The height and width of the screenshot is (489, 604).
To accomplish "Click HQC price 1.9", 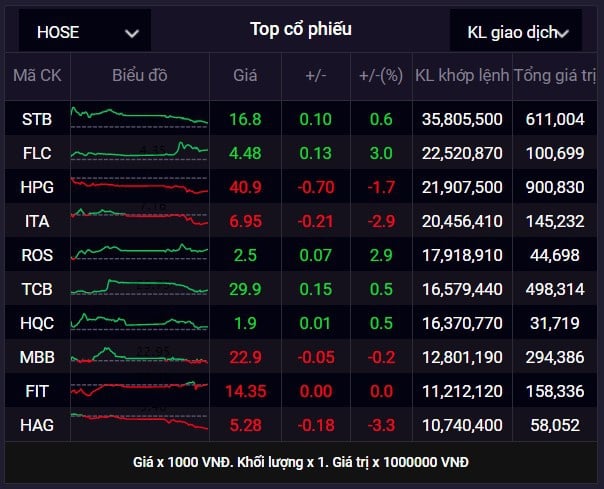I will (245, 323).
